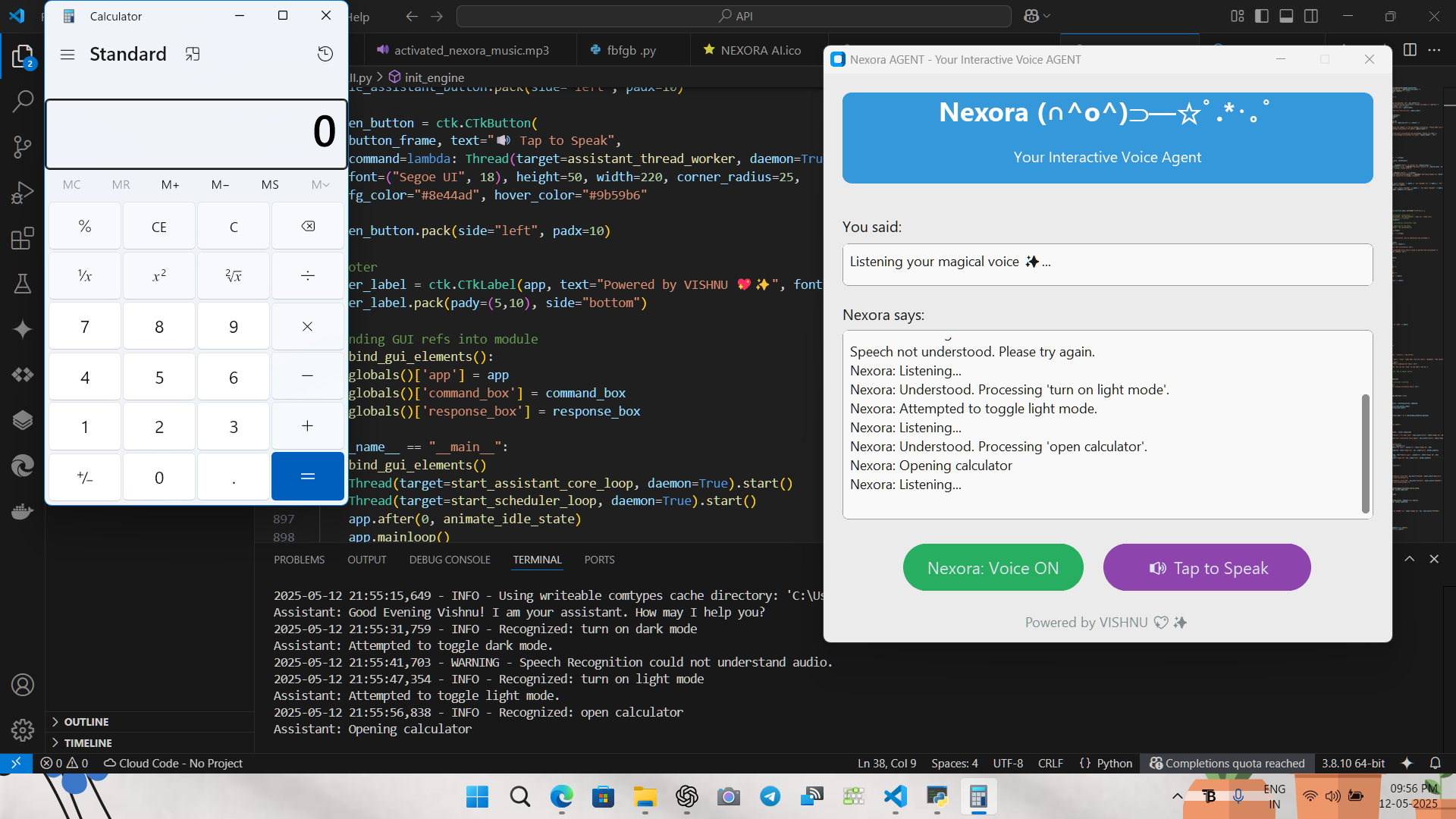This screenshot has height=819, width=1456.
Task: Click the calculator equals button
Action: point(308,476)
